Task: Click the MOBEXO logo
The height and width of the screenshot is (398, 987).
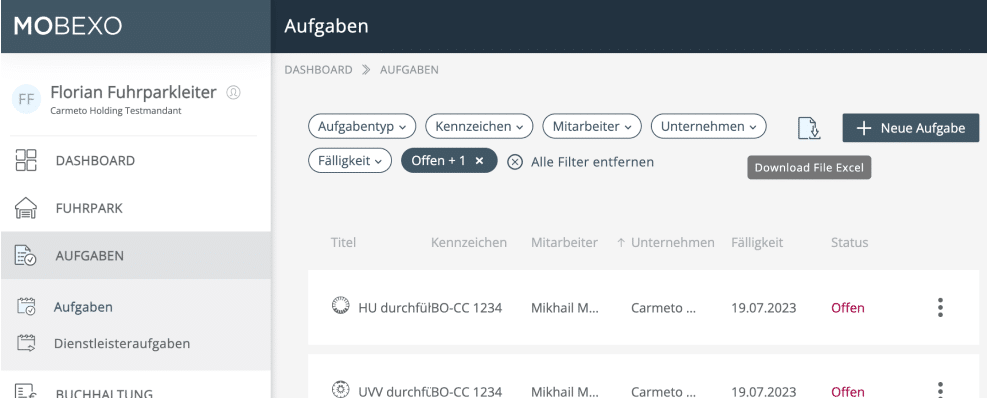Action: click(x=68, y=26)
